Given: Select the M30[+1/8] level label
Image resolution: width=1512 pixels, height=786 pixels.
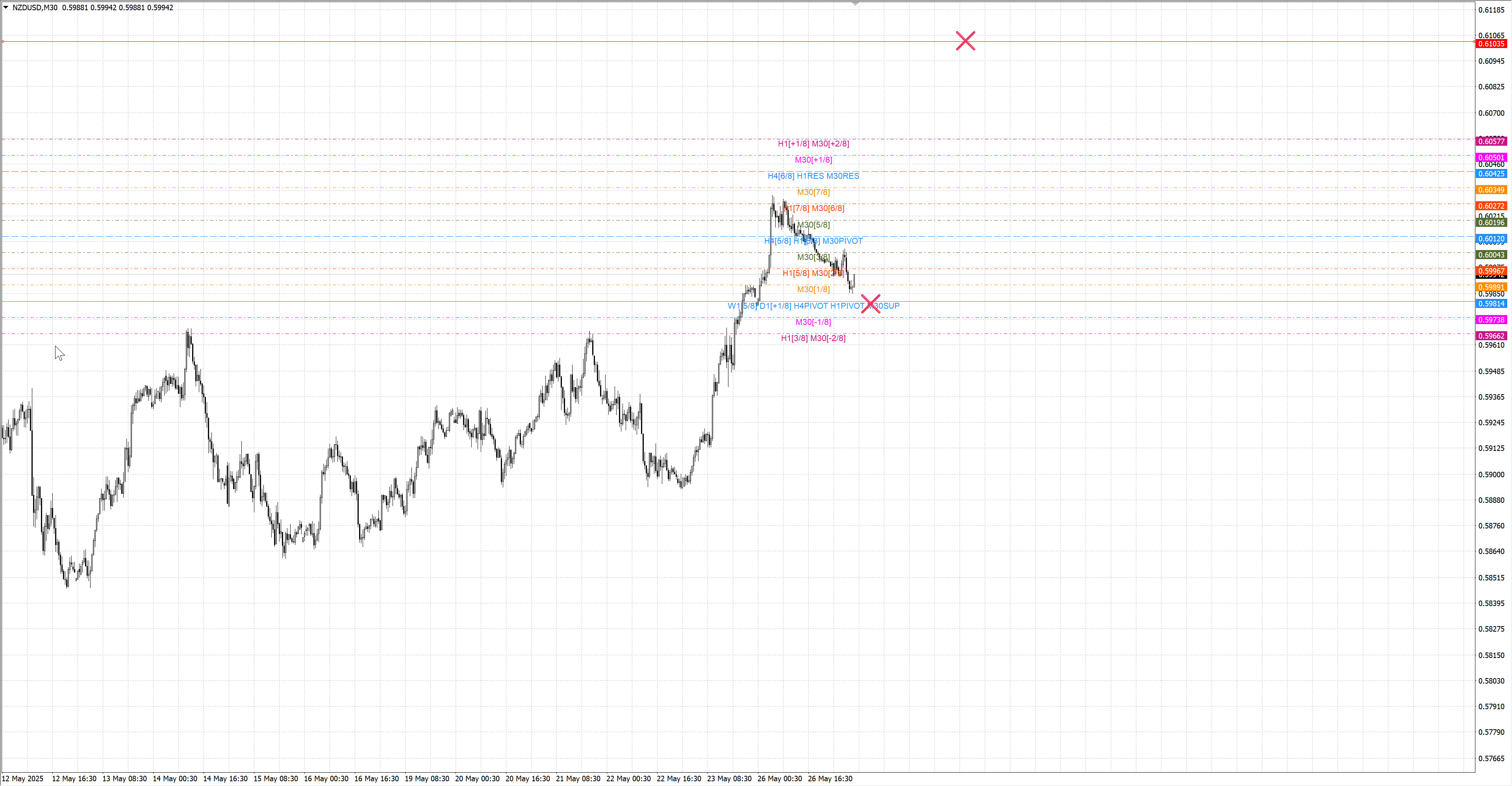Looking at the screenshot, I should (813, 159).
